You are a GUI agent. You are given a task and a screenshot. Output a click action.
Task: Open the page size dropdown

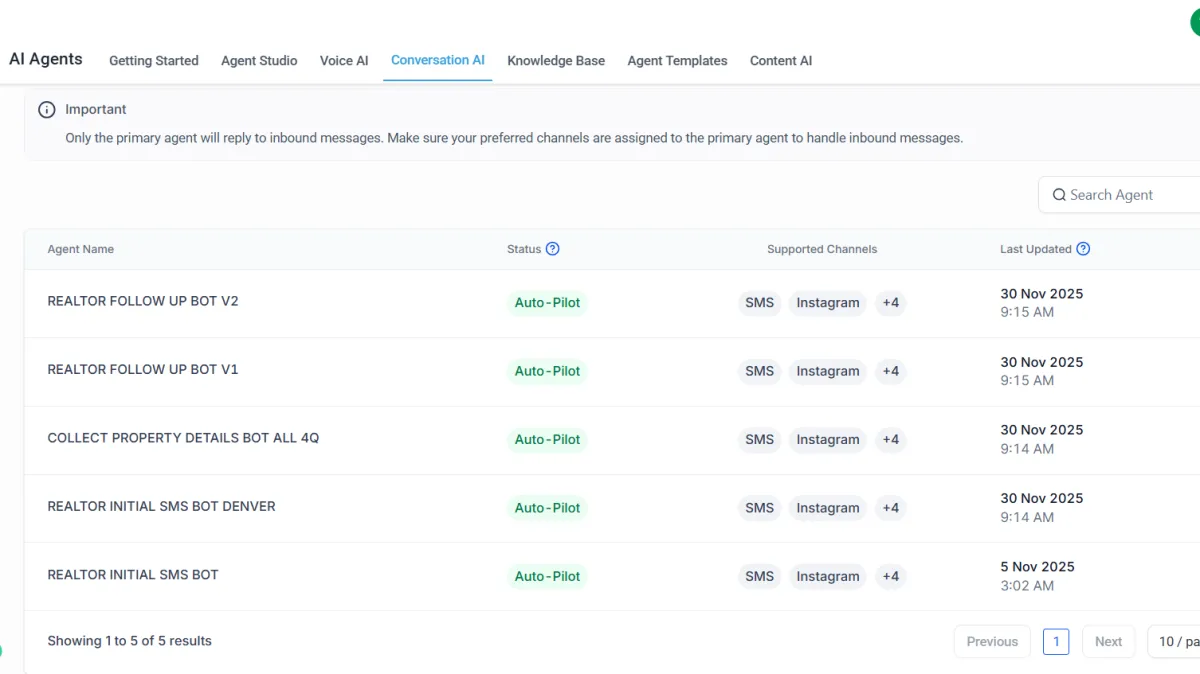[x=1176, y=642]
